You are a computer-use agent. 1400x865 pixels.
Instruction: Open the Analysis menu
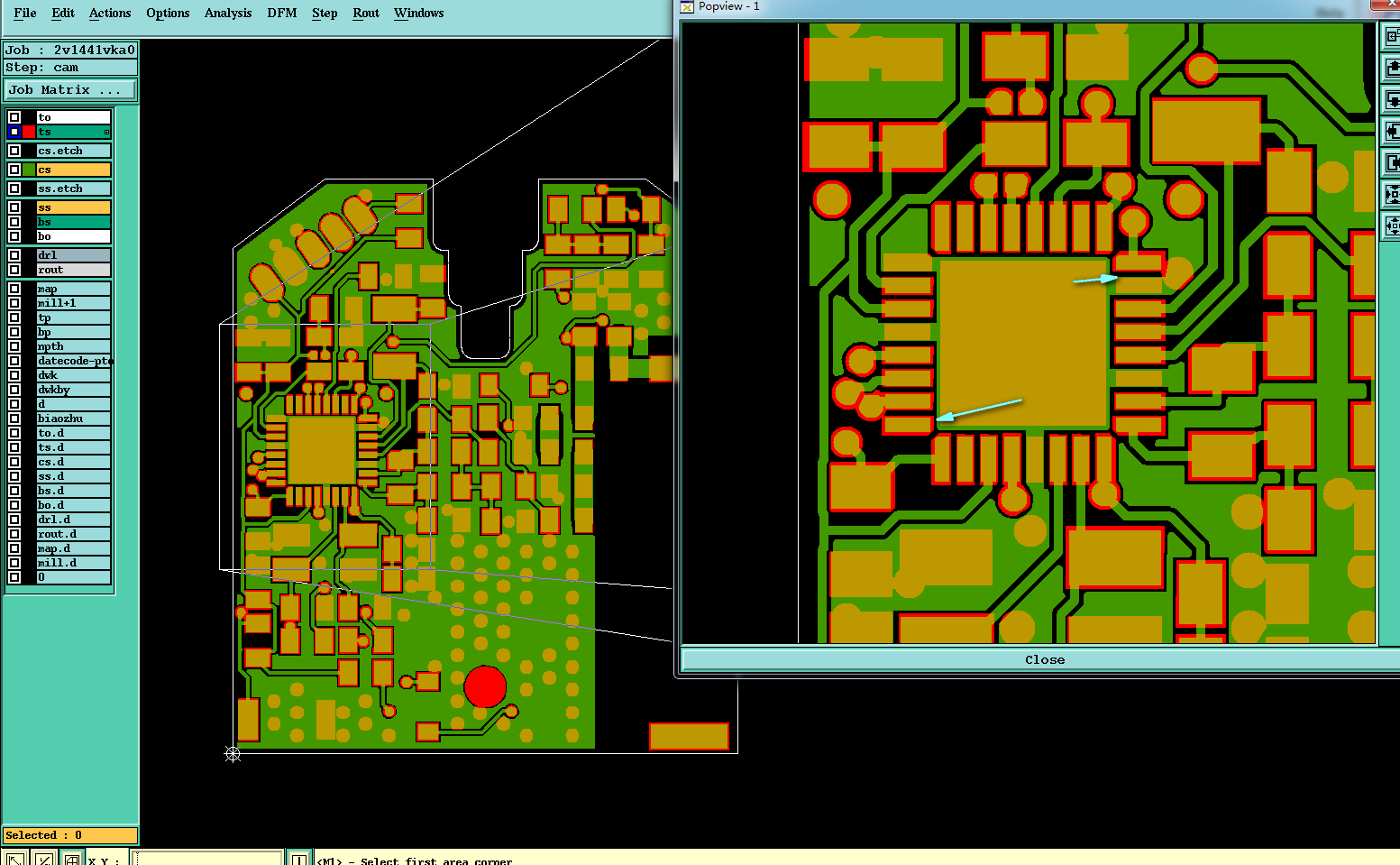[228, 13]
